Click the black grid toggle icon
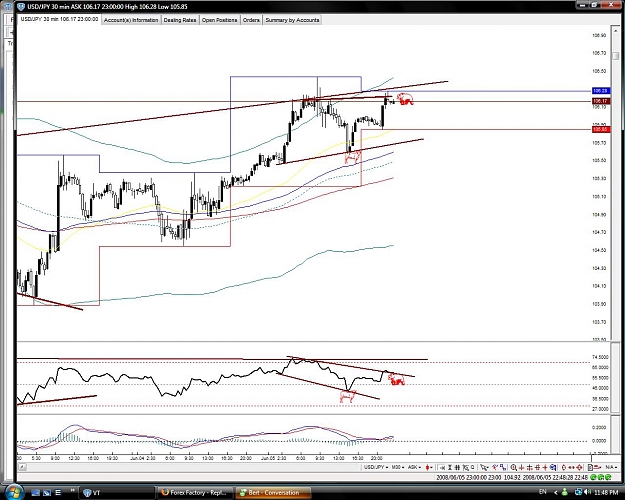 [457, 467]
